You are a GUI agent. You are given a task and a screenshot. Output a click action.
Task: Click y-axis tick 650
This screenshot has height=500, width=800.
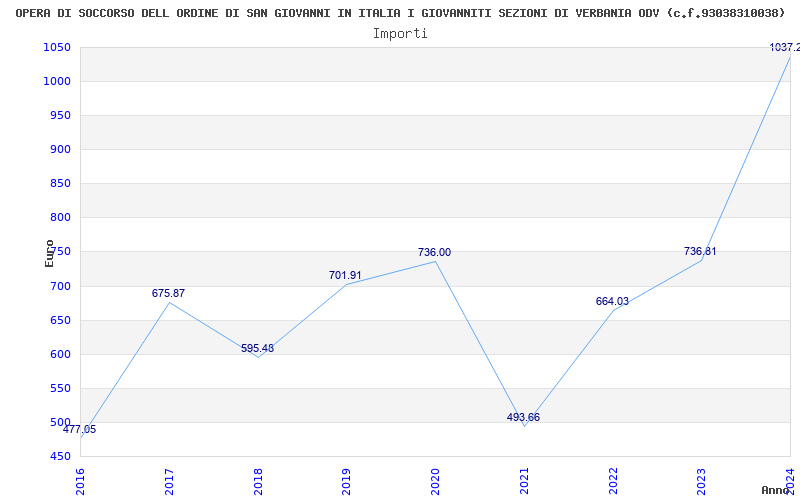click(x=61, y=320)
